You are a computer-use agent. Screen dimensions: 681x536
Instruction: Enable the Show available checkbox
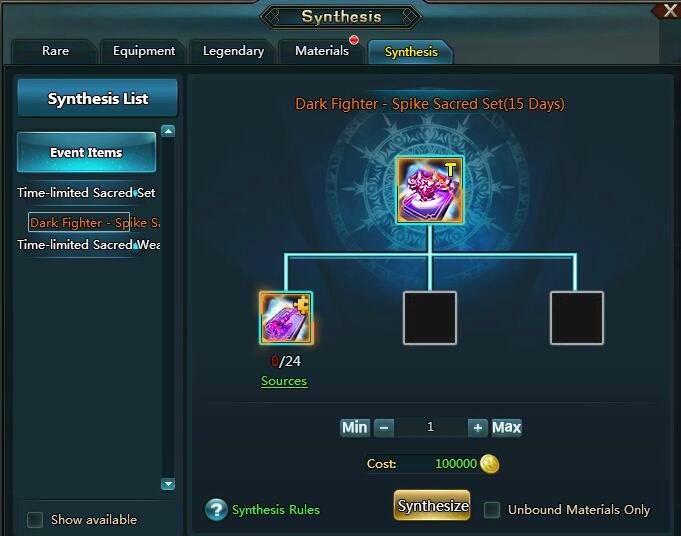[x=35, y=519]
